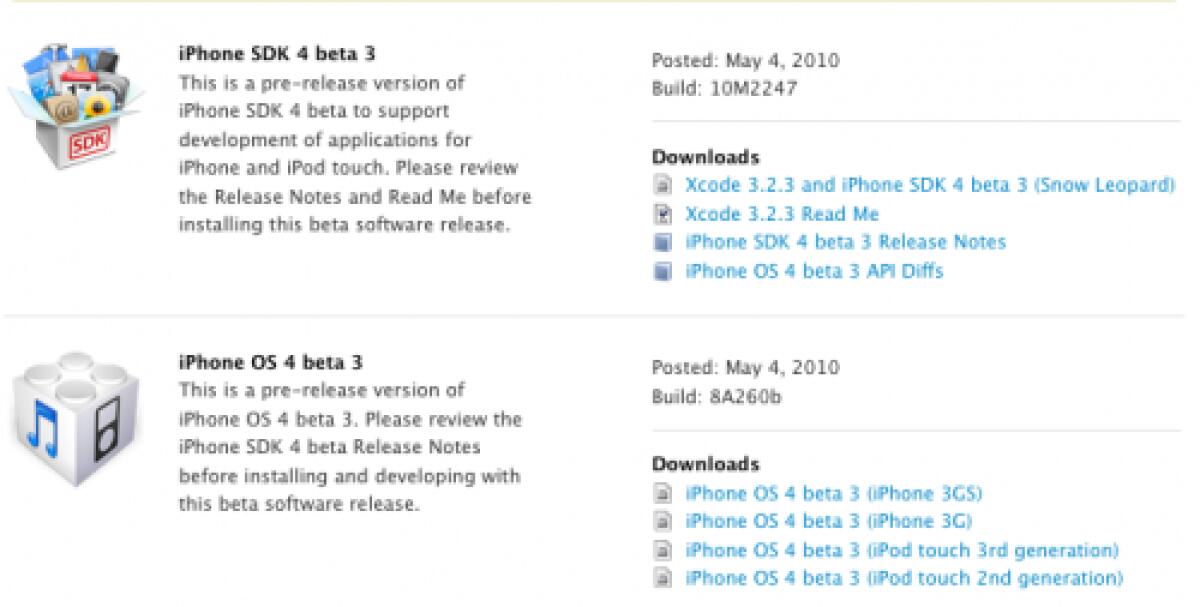Screen dimensions: 1200x607
Task: Click the icon beside SDK 4 beta 3 Release Notes
Action: 662,242
